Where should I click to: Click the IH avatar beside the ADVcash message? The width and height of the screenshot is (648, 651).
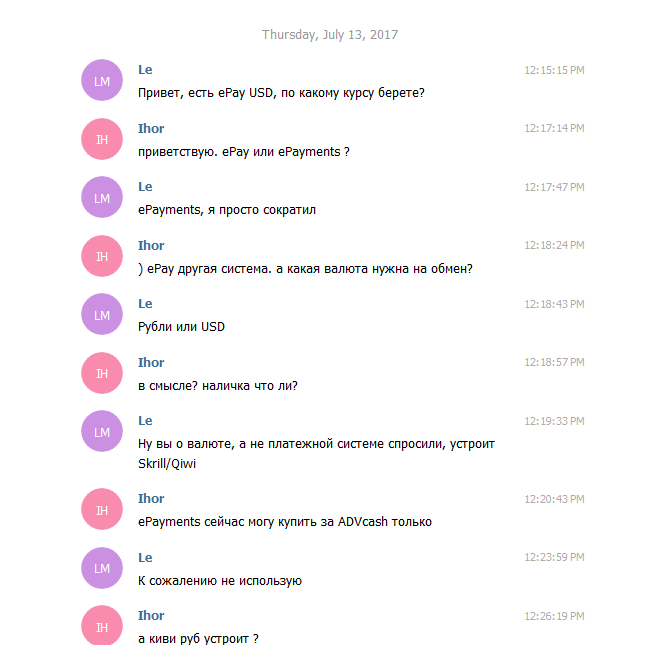pyautogui.click(x=102, y=509)
